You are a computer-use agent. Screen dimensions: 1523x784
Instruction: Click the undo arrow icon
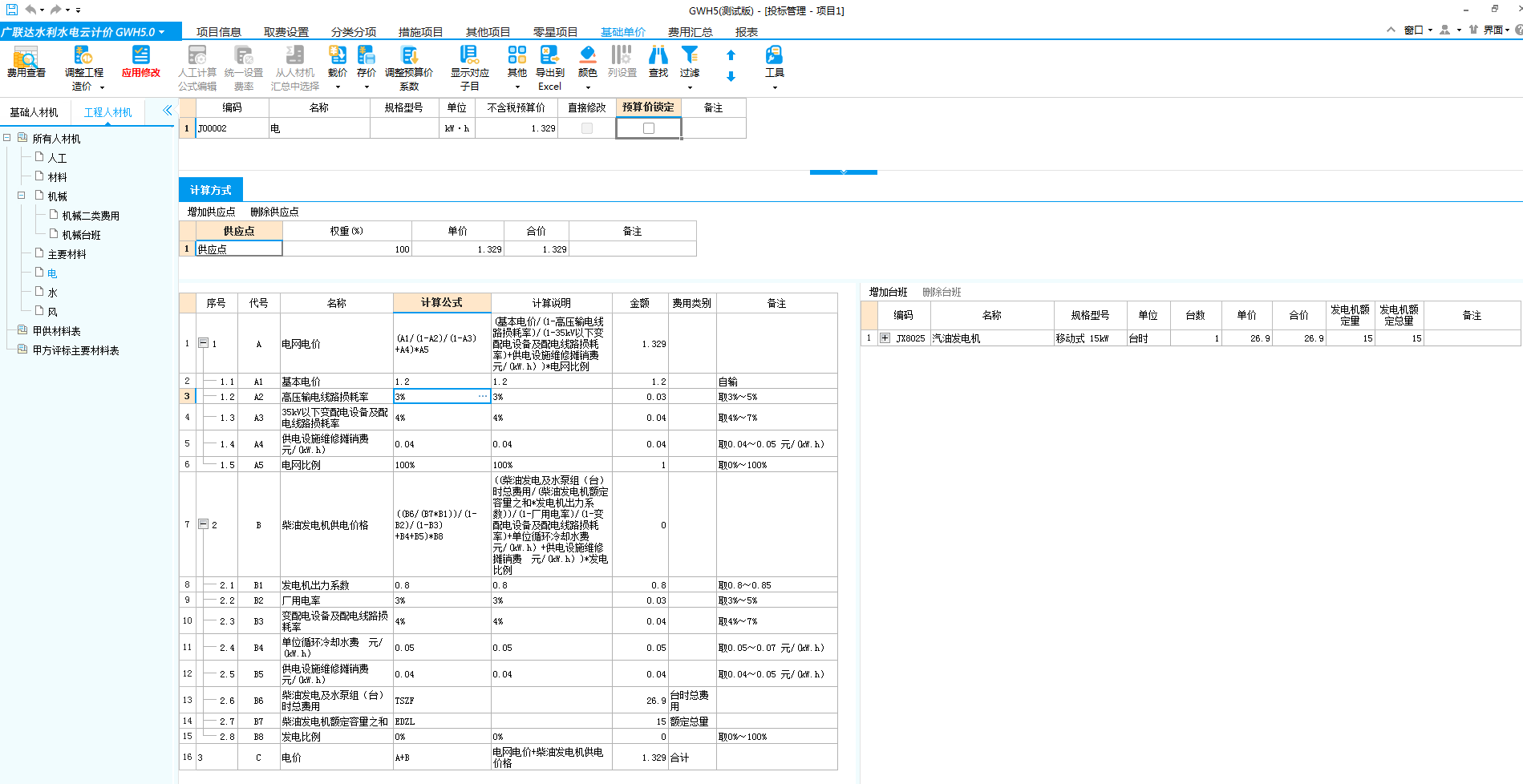click(x=30, y=10)
